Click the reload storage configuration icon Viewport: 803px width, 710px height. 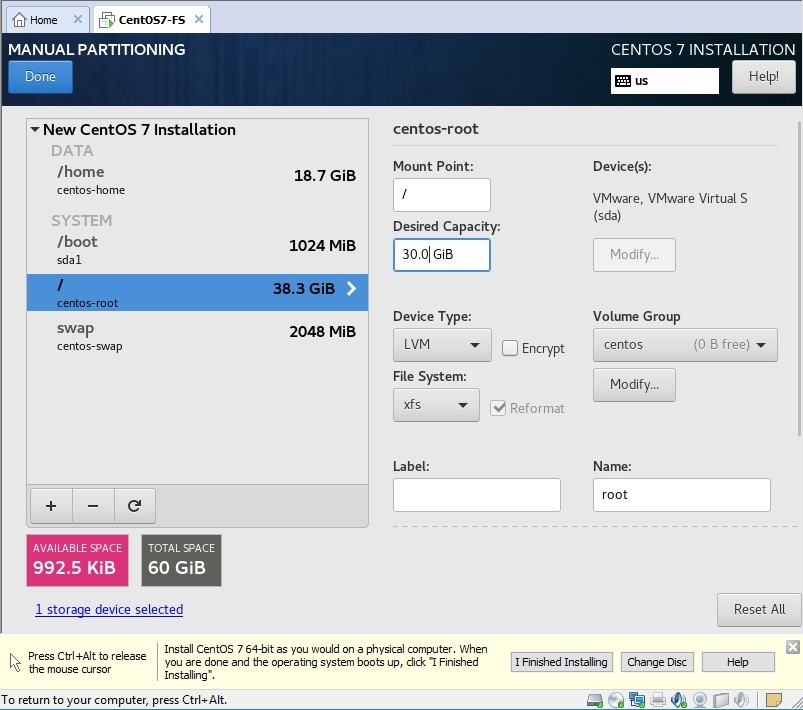click(x=134, y=506)
